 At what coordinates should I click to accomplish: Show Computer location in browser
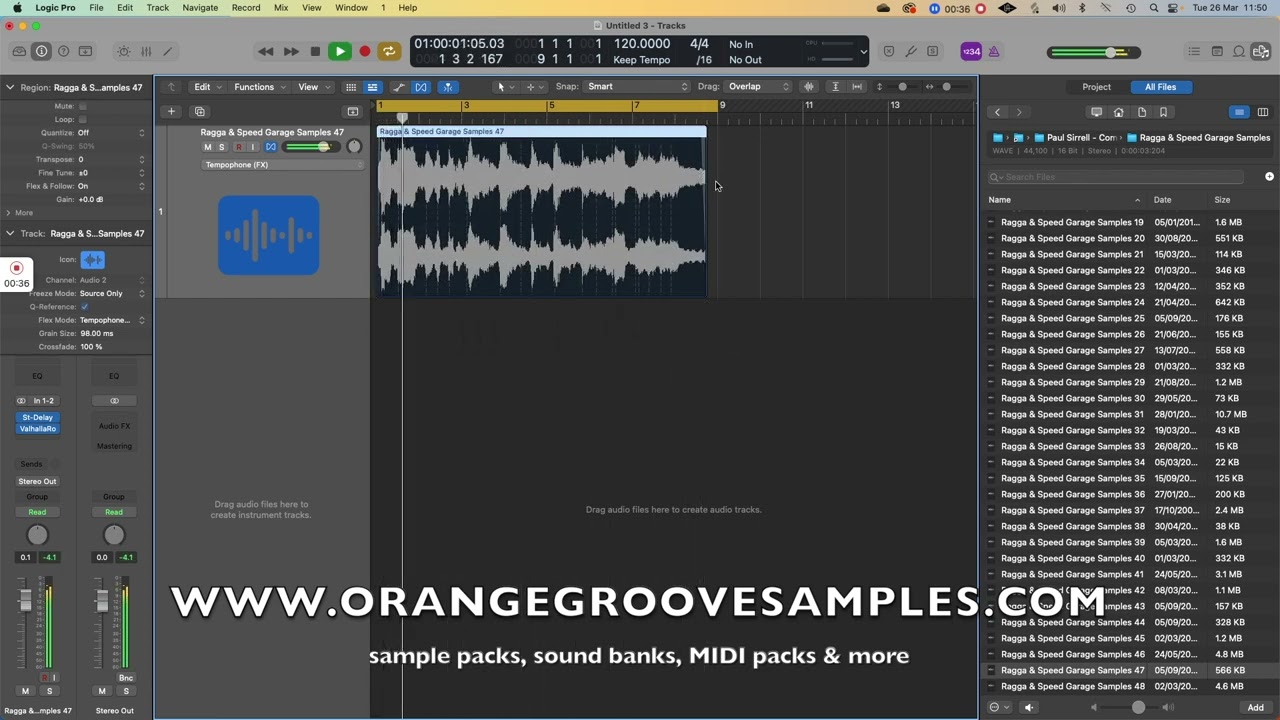click(1096, 113)
